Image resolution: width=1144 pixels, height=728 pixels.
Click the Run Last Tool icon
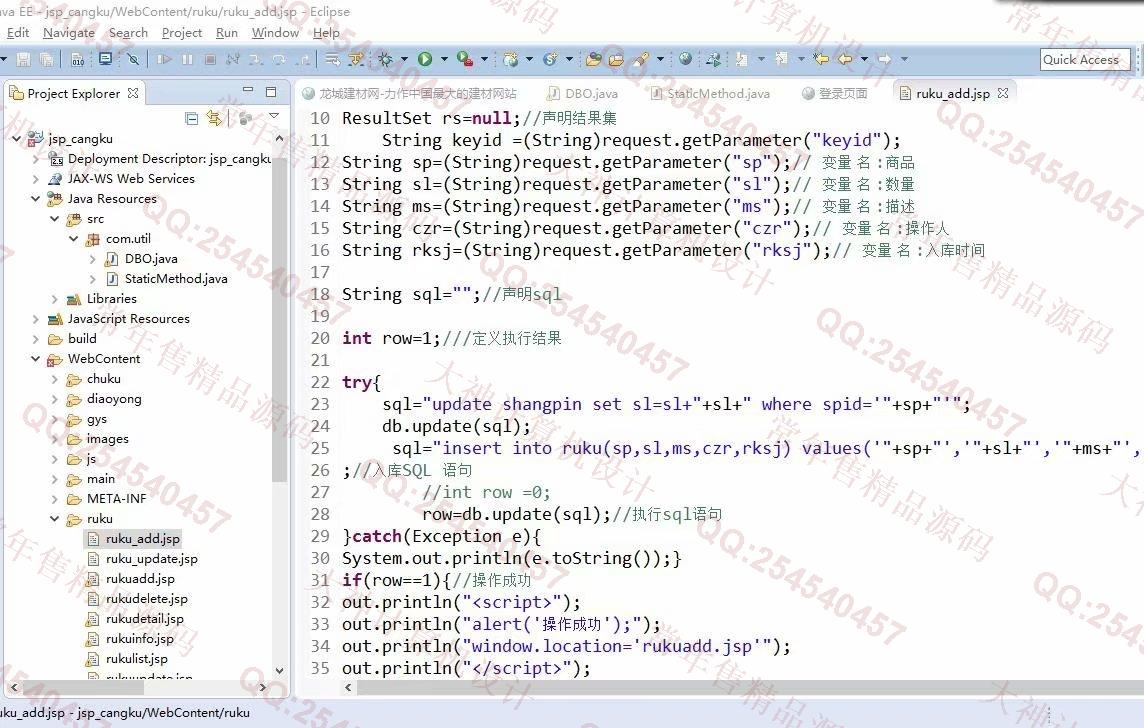coord(465,59)
